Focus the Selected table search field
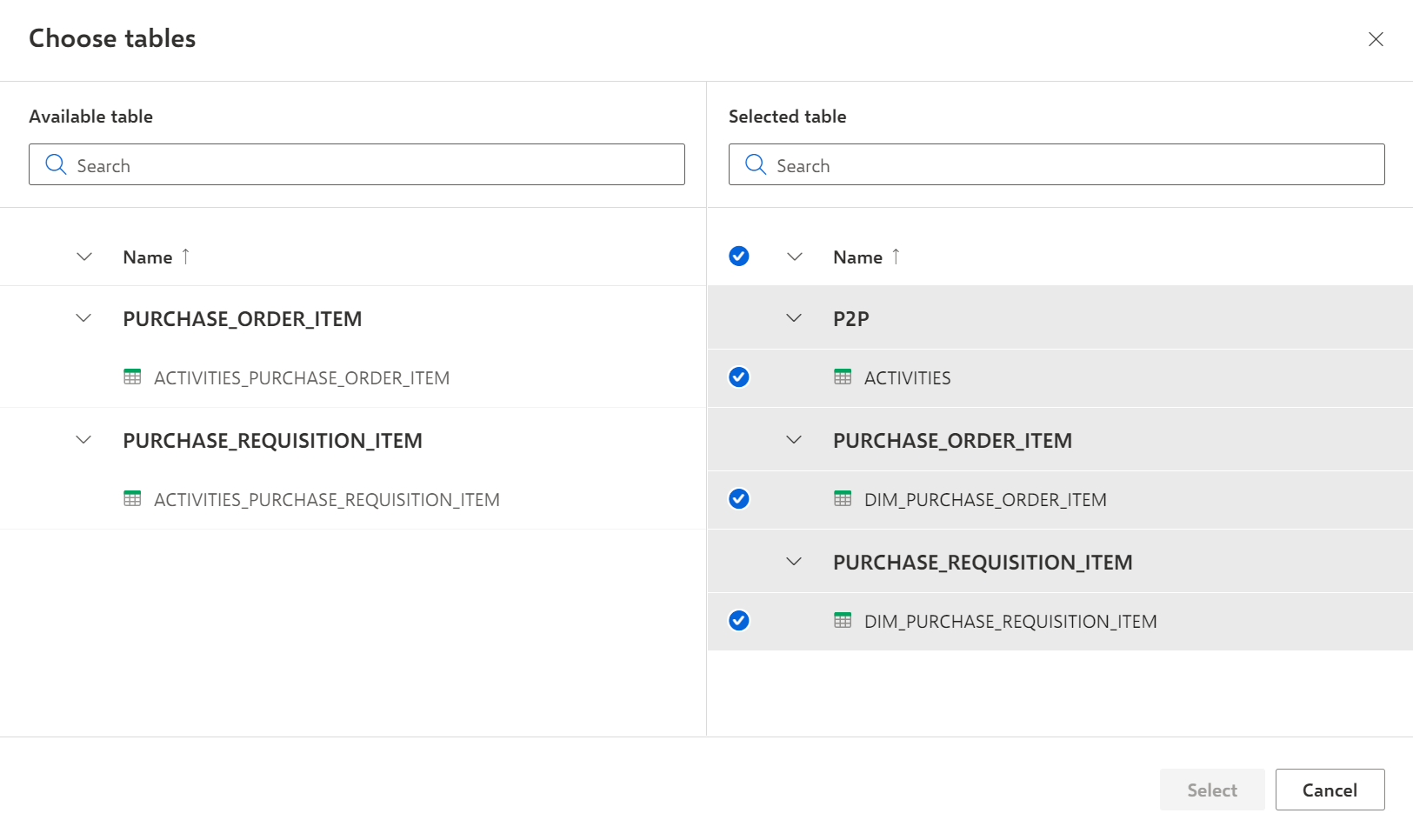The image size is (1413, 840). (x=1056, y=164)
